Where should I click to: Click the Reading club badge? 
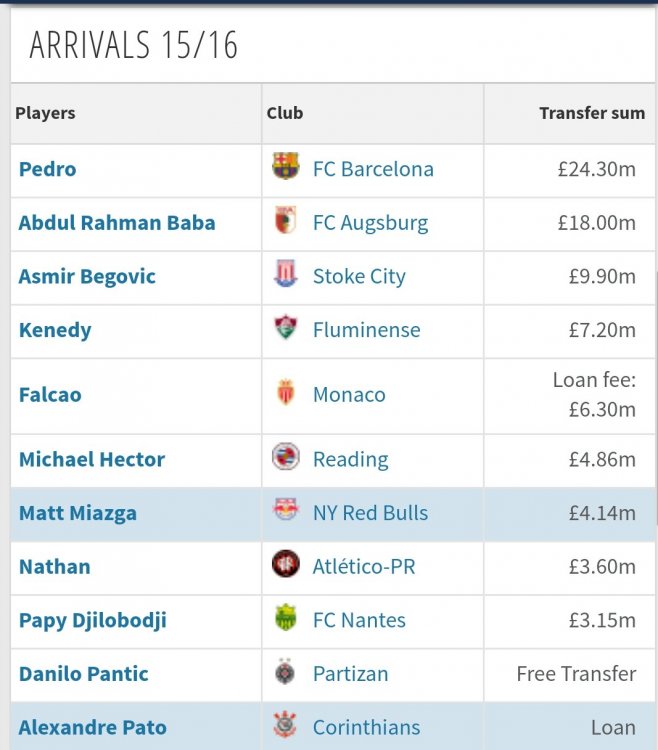[285, 456]
